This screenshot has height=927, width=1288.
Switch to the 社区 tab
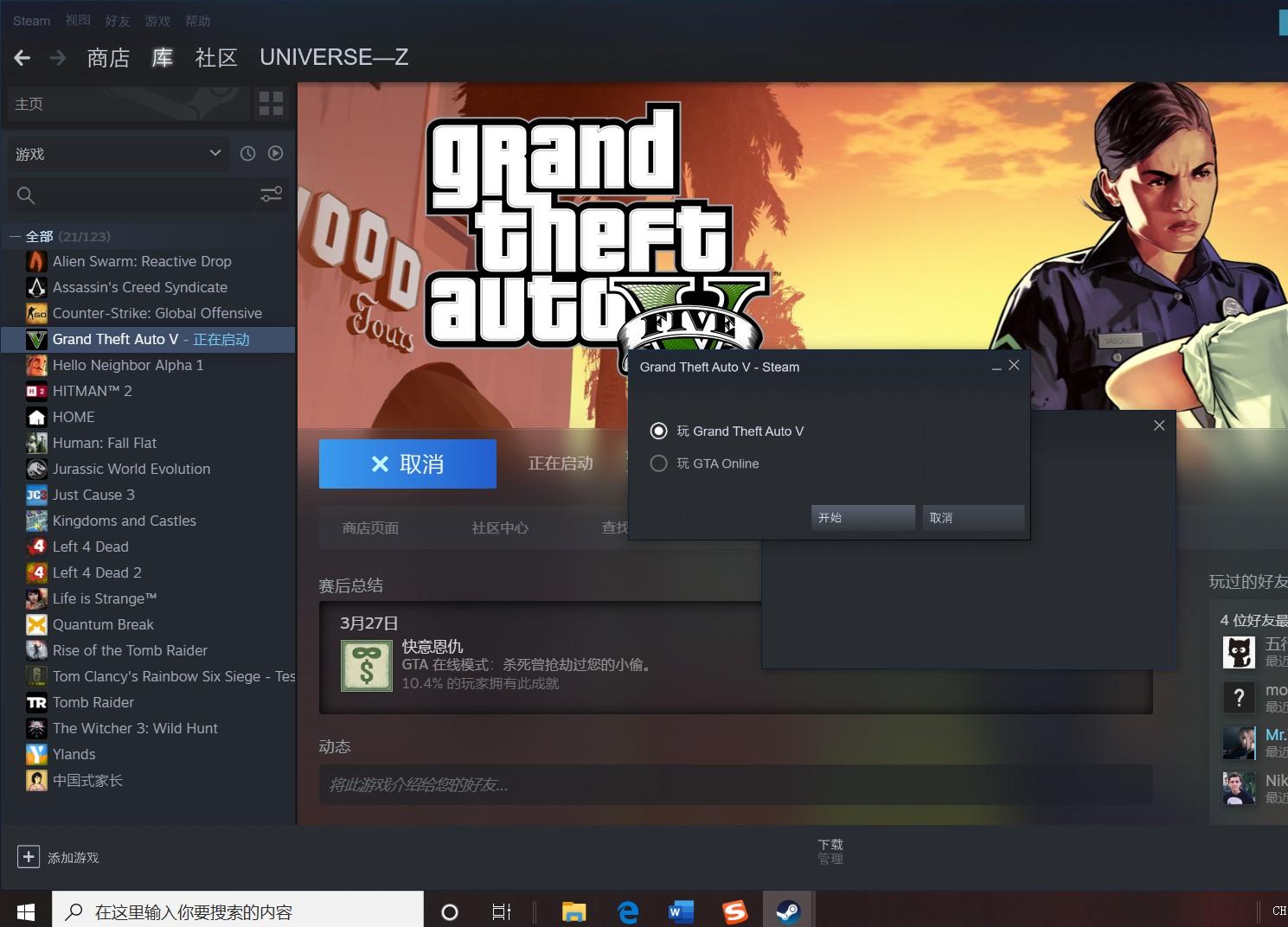[216, 58]
